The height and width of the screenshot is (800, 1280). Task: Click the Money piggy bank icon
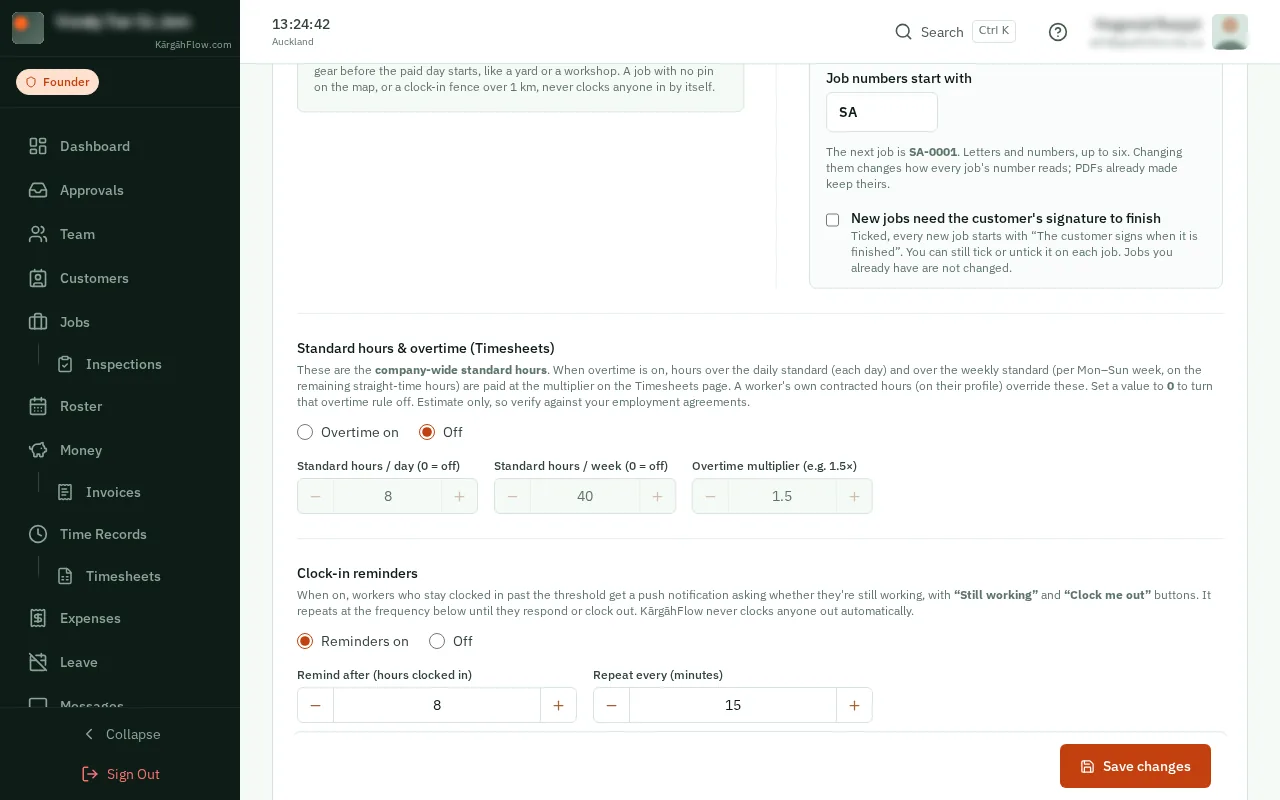(x=38, y=450)
